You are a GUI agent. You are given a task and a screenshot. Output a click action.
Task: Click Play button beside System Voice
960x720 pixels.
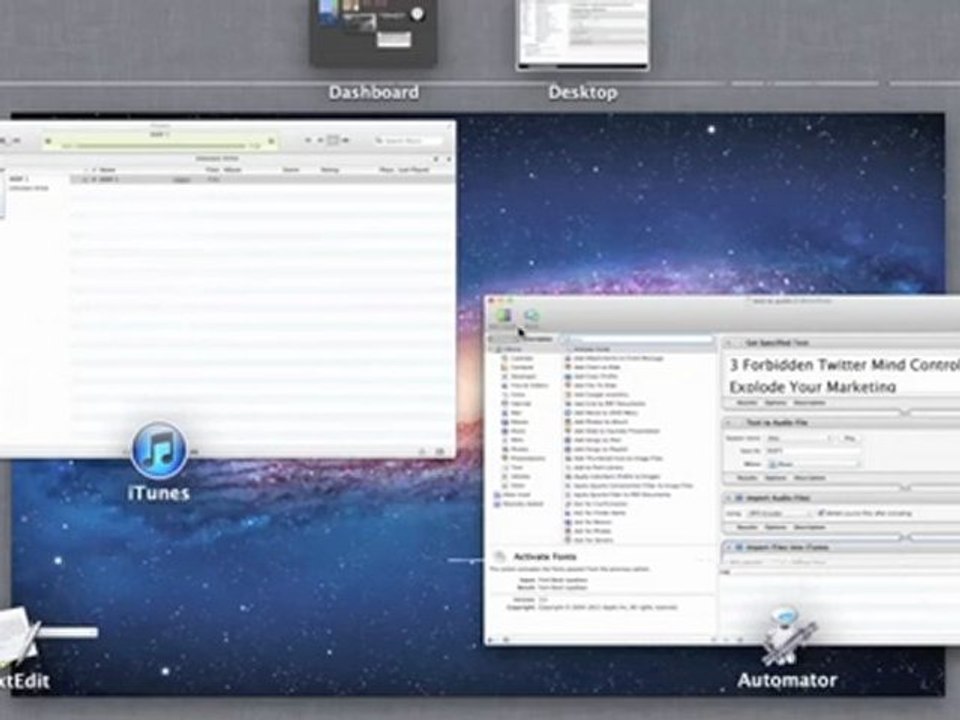(x=849, y=438)
